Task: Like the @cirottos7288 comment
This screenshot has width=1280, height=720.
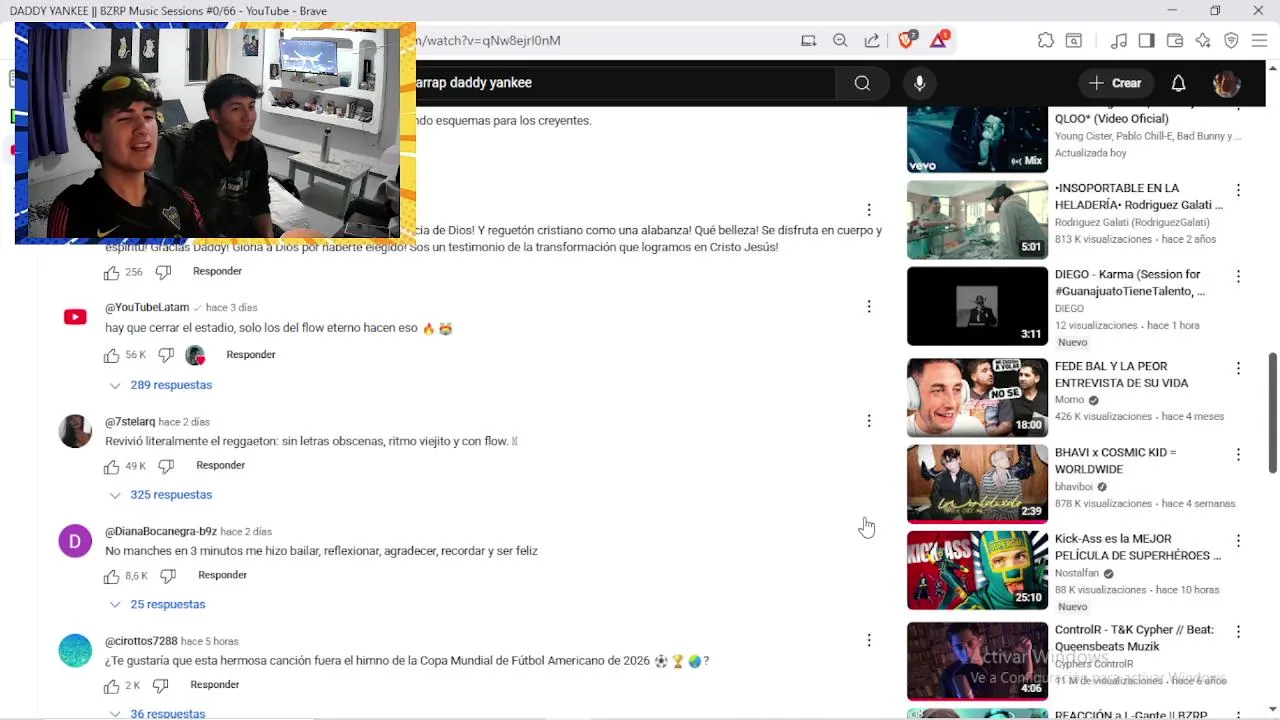Action: tap(111, 686)
